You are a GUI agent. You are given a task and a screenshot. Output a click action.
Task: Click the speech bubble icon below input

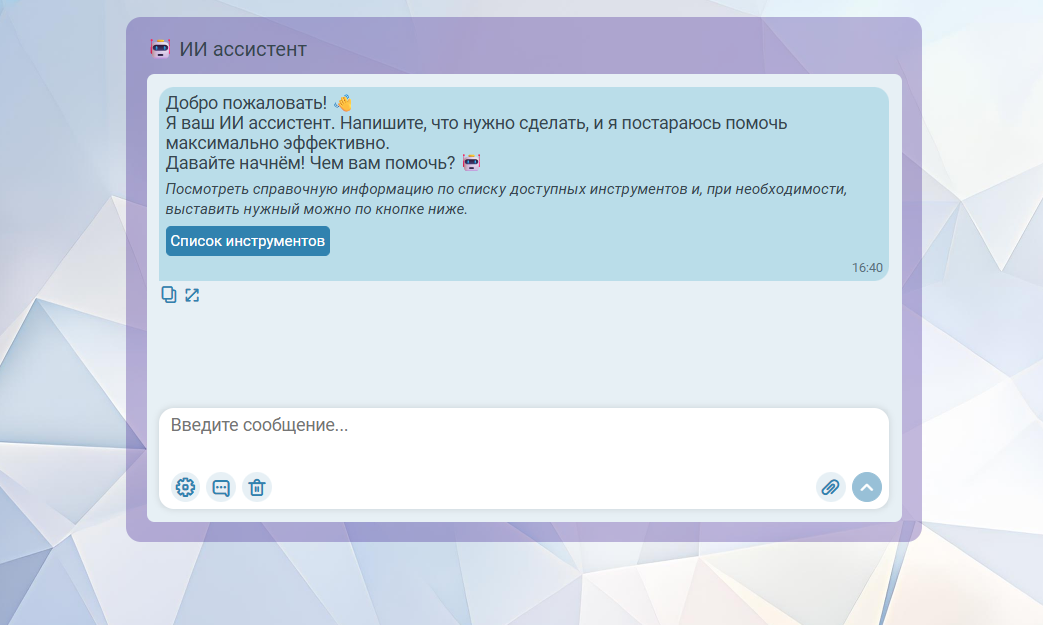click(221, 487)
